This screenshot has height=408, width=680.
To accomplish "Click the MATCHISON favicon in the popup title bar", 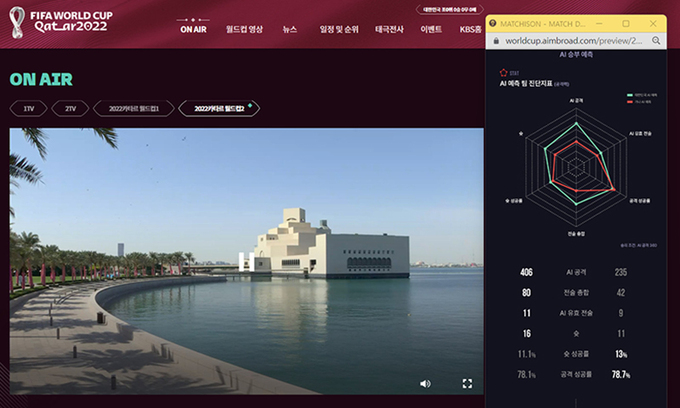I will [x=493, y=23].
